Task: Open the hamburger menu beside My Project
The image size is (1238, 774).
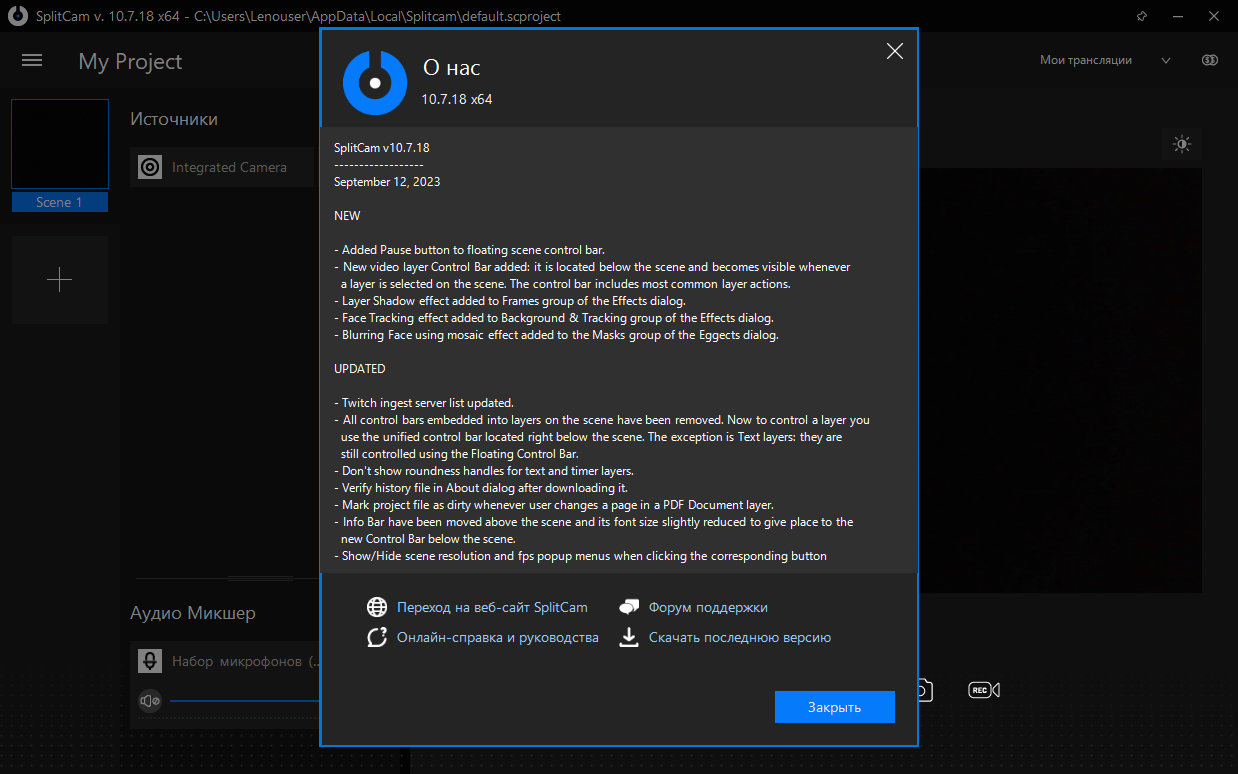Action: tap(32, 61)
